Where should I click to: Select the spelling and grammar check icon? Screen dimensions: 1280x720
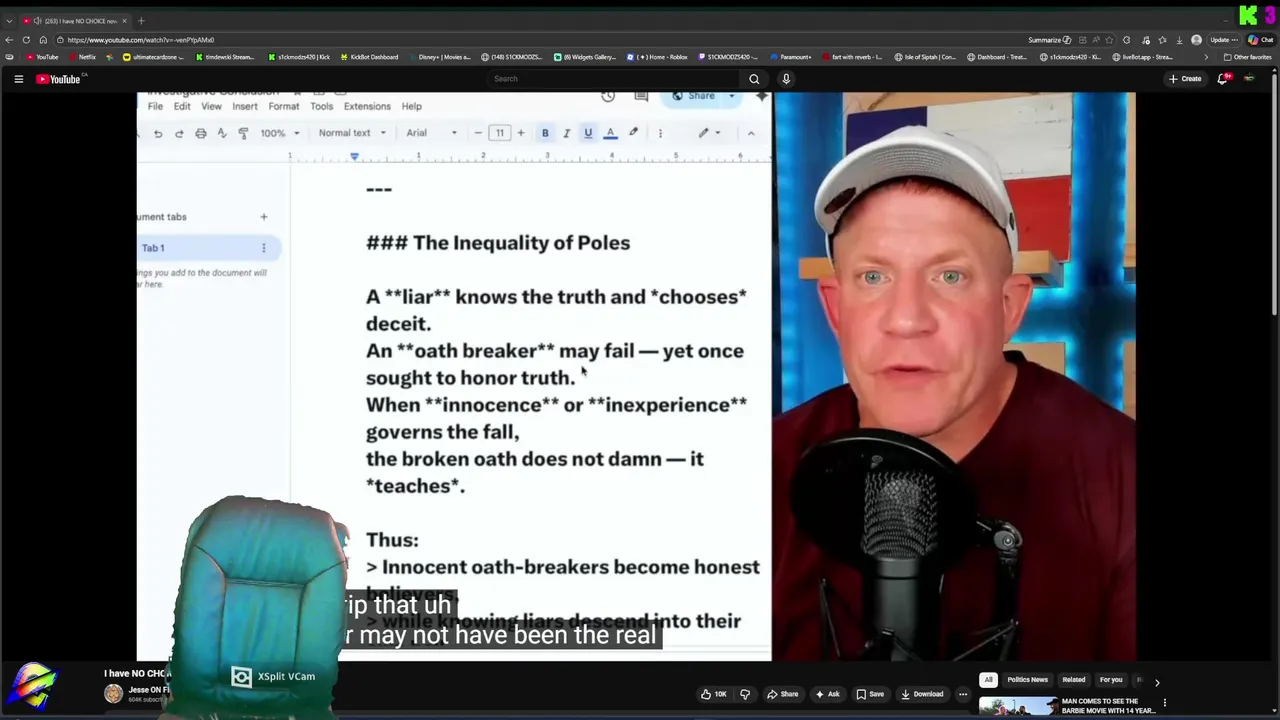click(222, 133)
